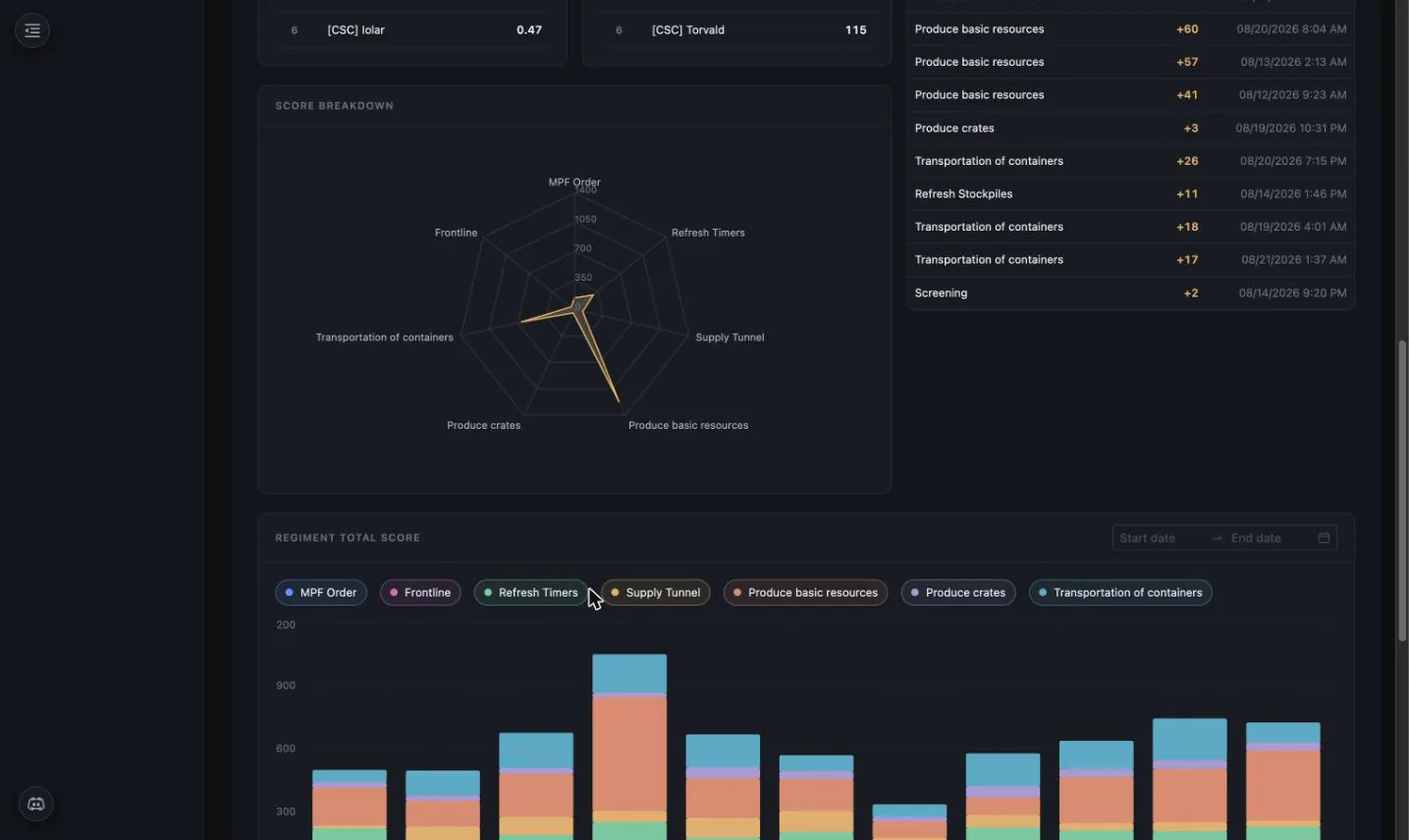Toggle the Refresh Timers legend chip
This screenshot has height=840, width=1409.
coord(530,593)
